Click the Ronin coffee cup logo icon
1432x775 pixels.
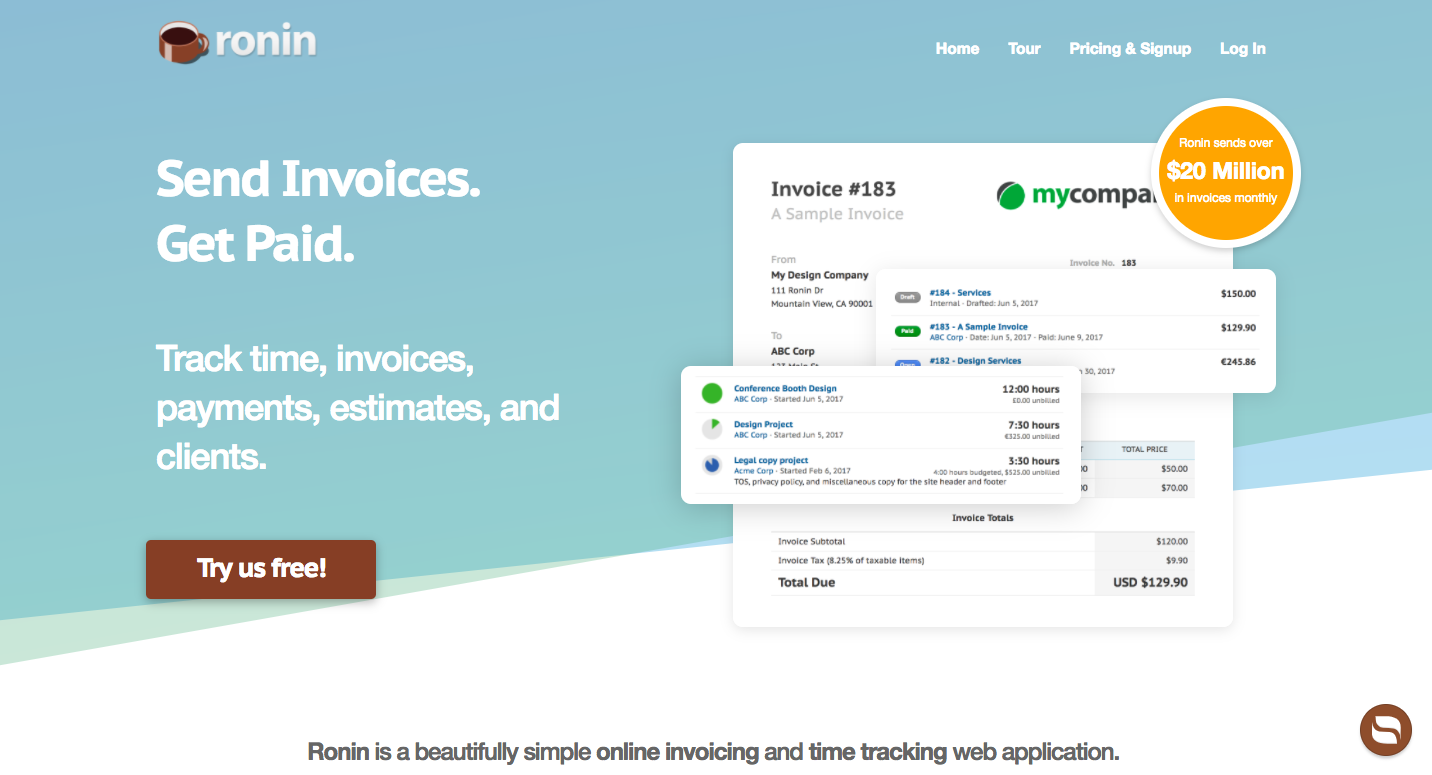click(183, 43)
